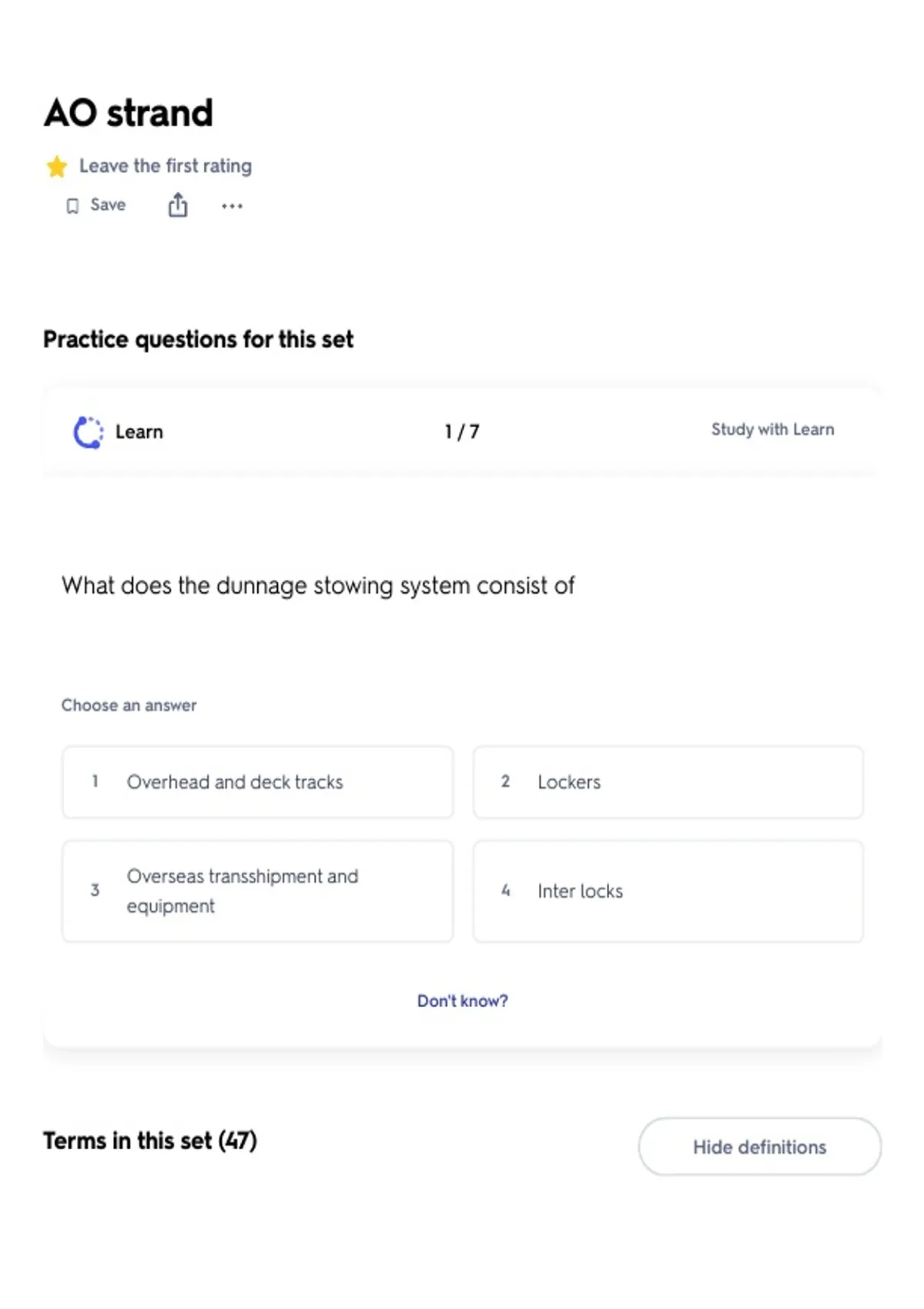This screenshot has height=1309, width=924.
Task: Click the 'Don't know?' link
Action: (463, 1001)
